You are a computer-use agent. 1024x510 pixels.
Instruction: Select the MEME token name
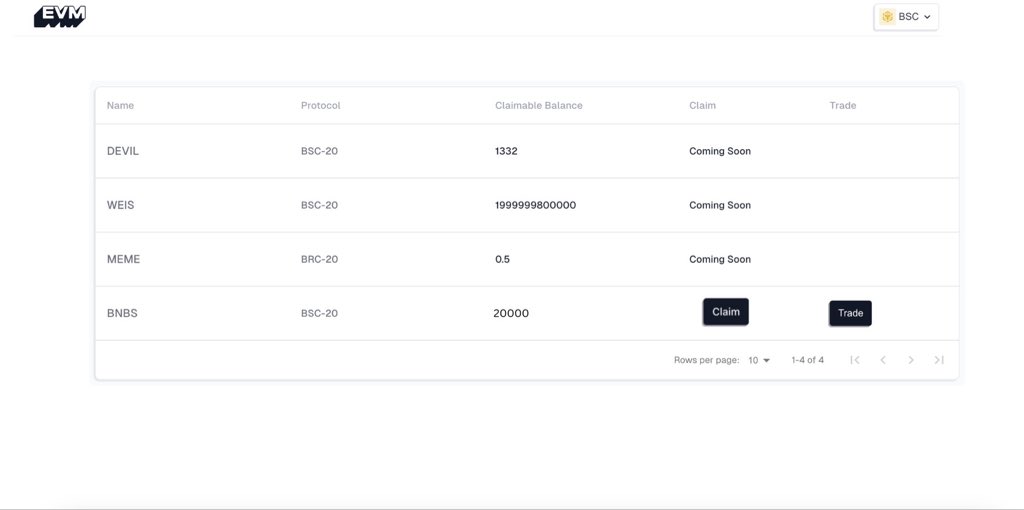pyautogui.click(x=123, y=259)
